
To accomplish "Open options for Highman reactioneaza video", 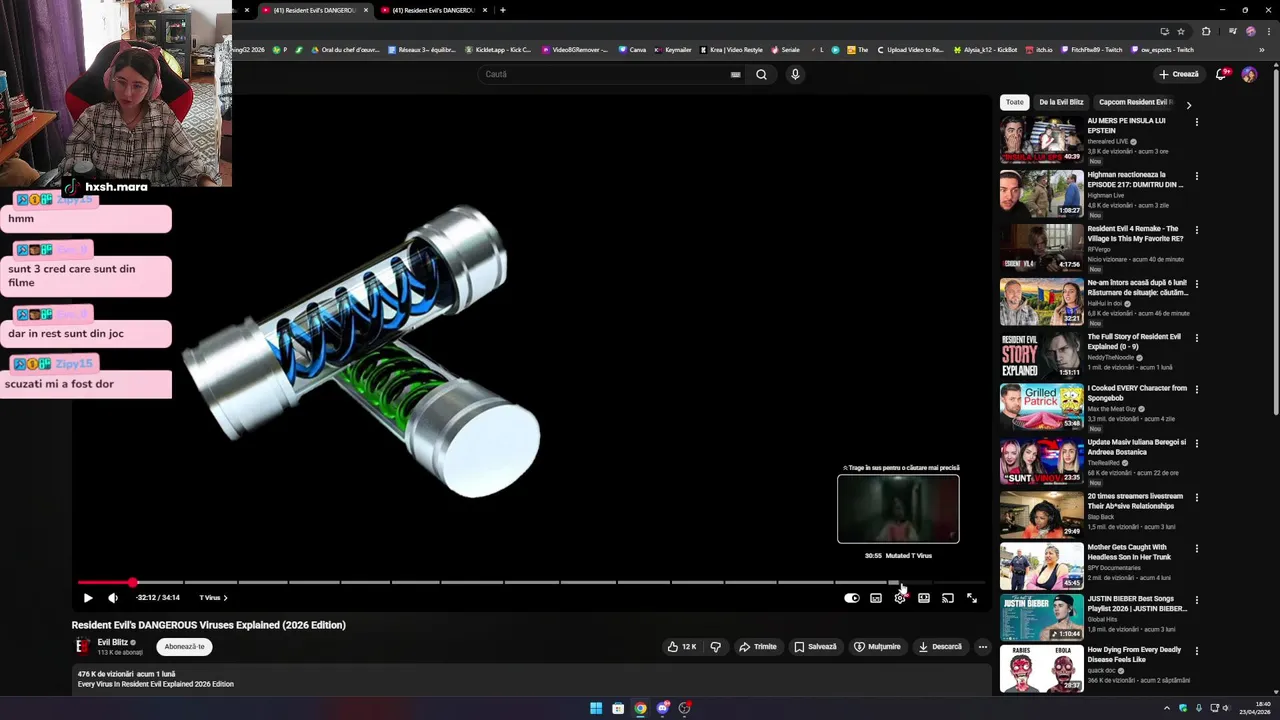I will pos(1197,176).
